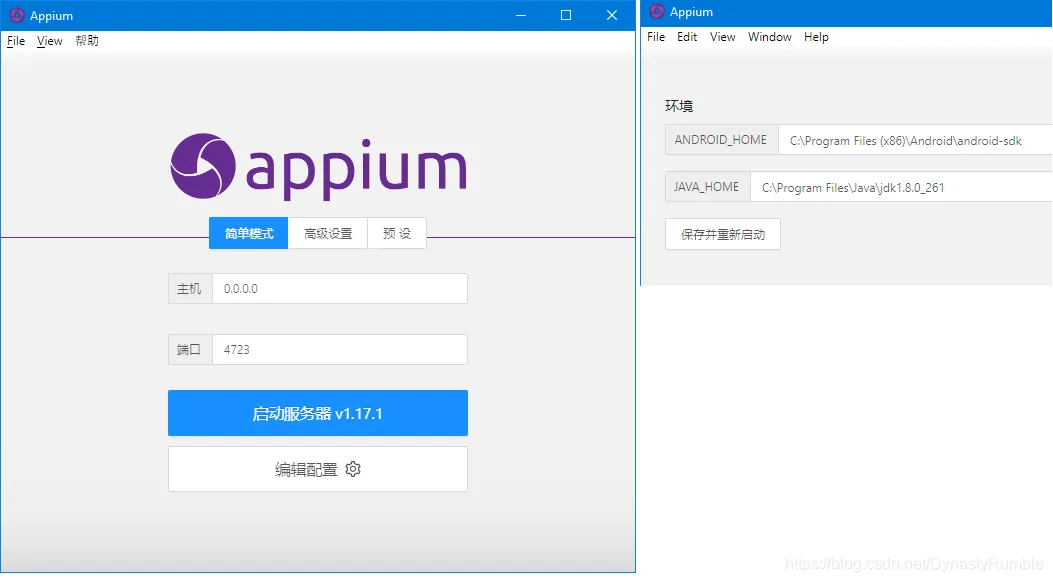Click the 主机 label
Image resolution: width=1053 pixels, height=582 pixels.
190,289
